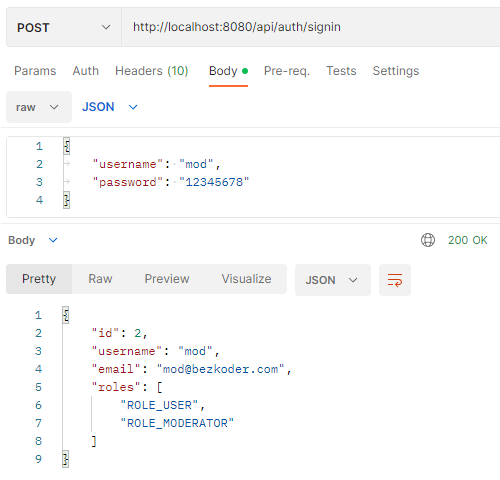Open the Settings tab
500x480 pixels.
coord(396,71)
